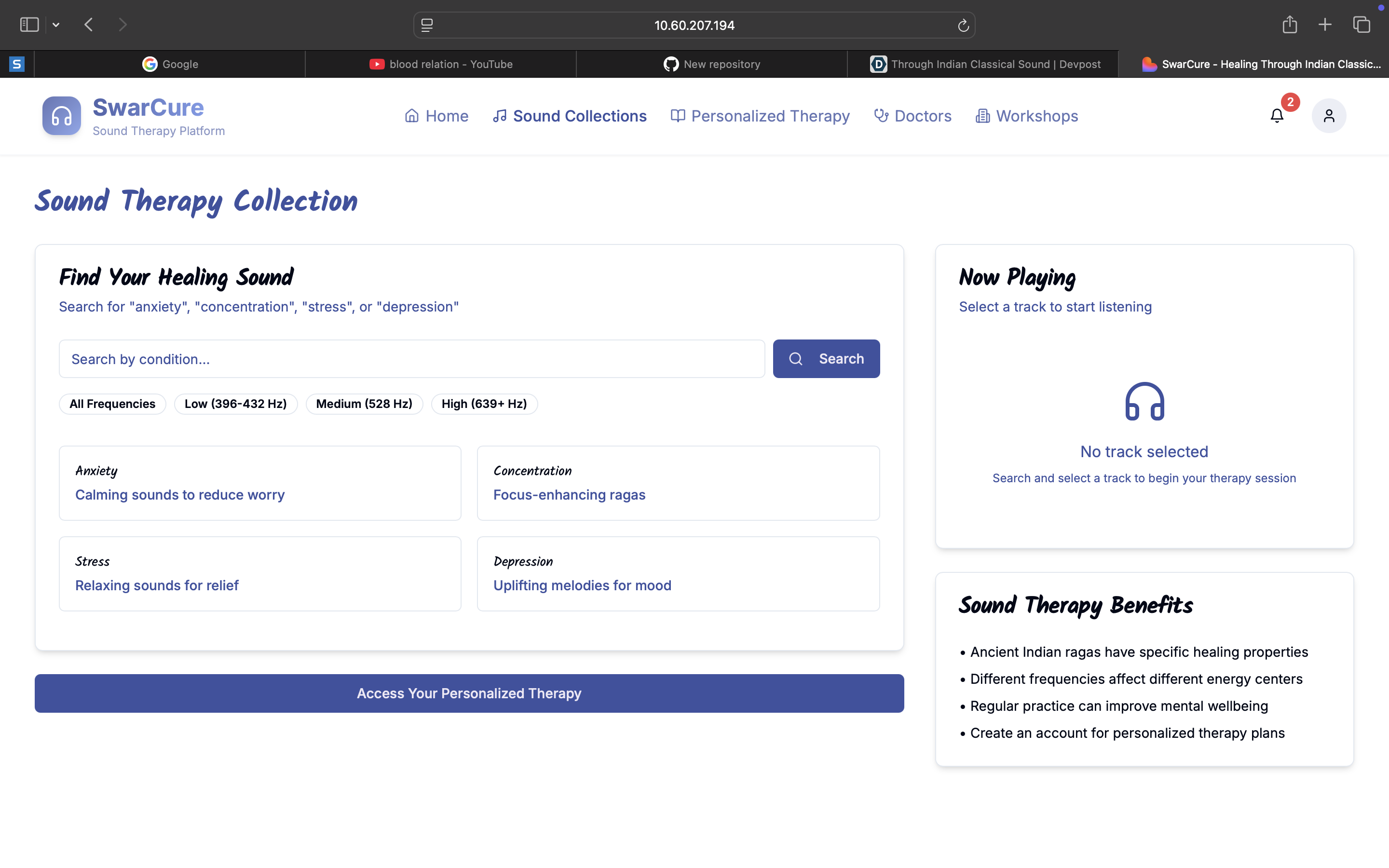Screen dimensions: 1389x868
Task: Select the All Frequencies filter
Action: point(112,404)
